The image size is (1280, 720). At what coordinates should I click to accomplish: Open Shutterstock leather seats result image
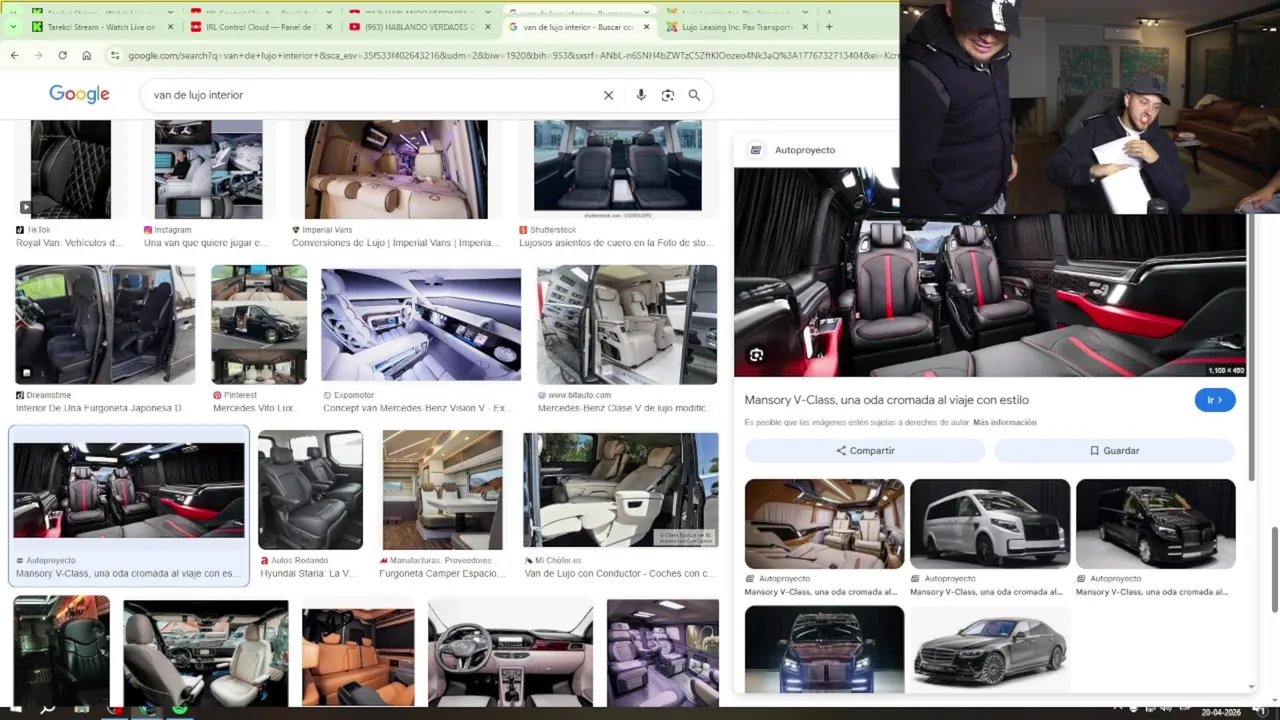[617, 167]
